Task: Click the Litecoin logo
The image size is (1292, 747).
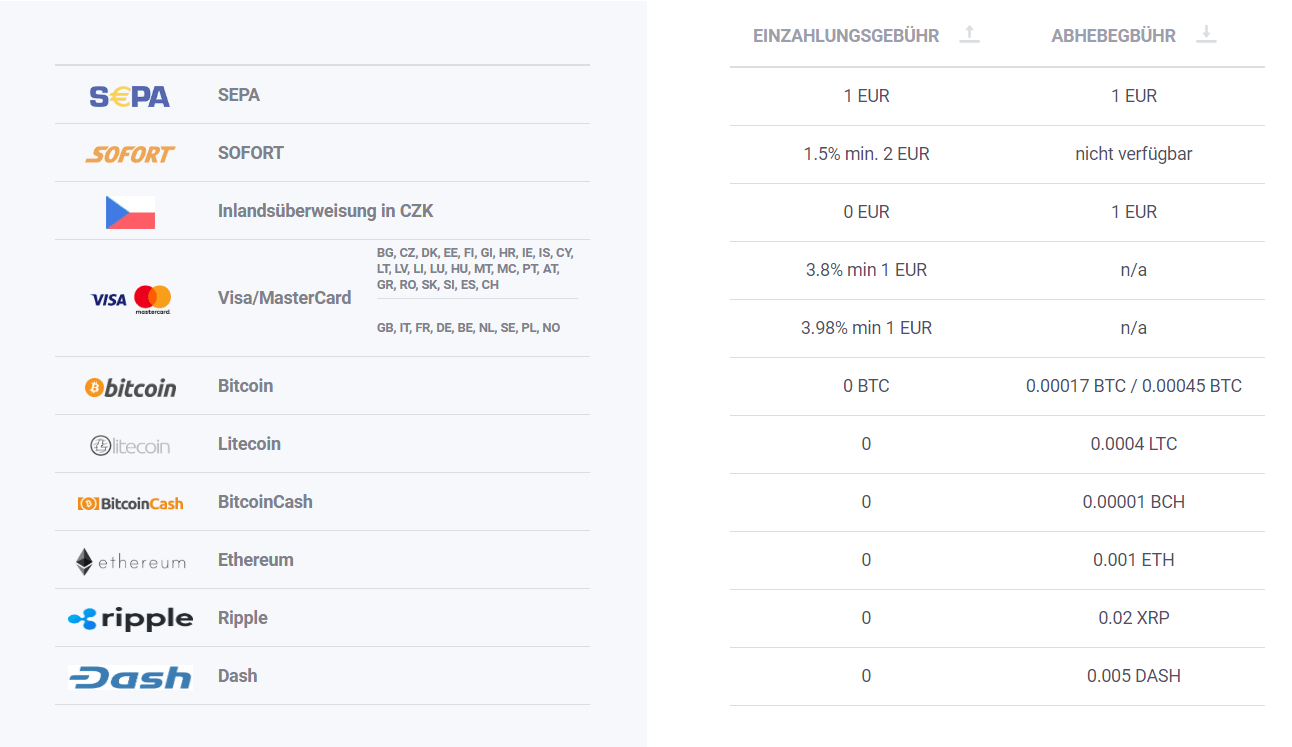Action: tap(130, 445)
